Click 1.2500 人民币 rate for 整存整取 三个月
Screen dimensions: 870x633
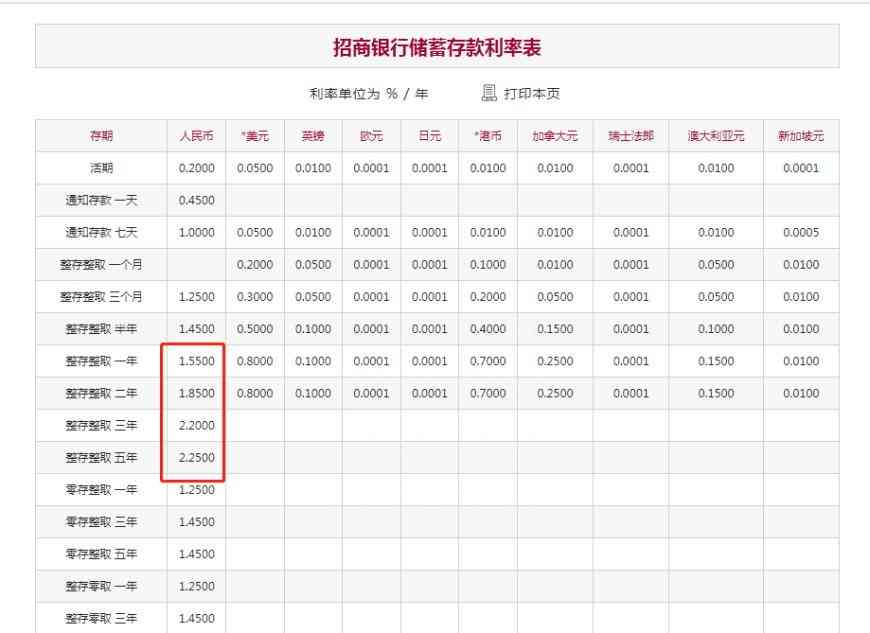[x=196, y=297]
